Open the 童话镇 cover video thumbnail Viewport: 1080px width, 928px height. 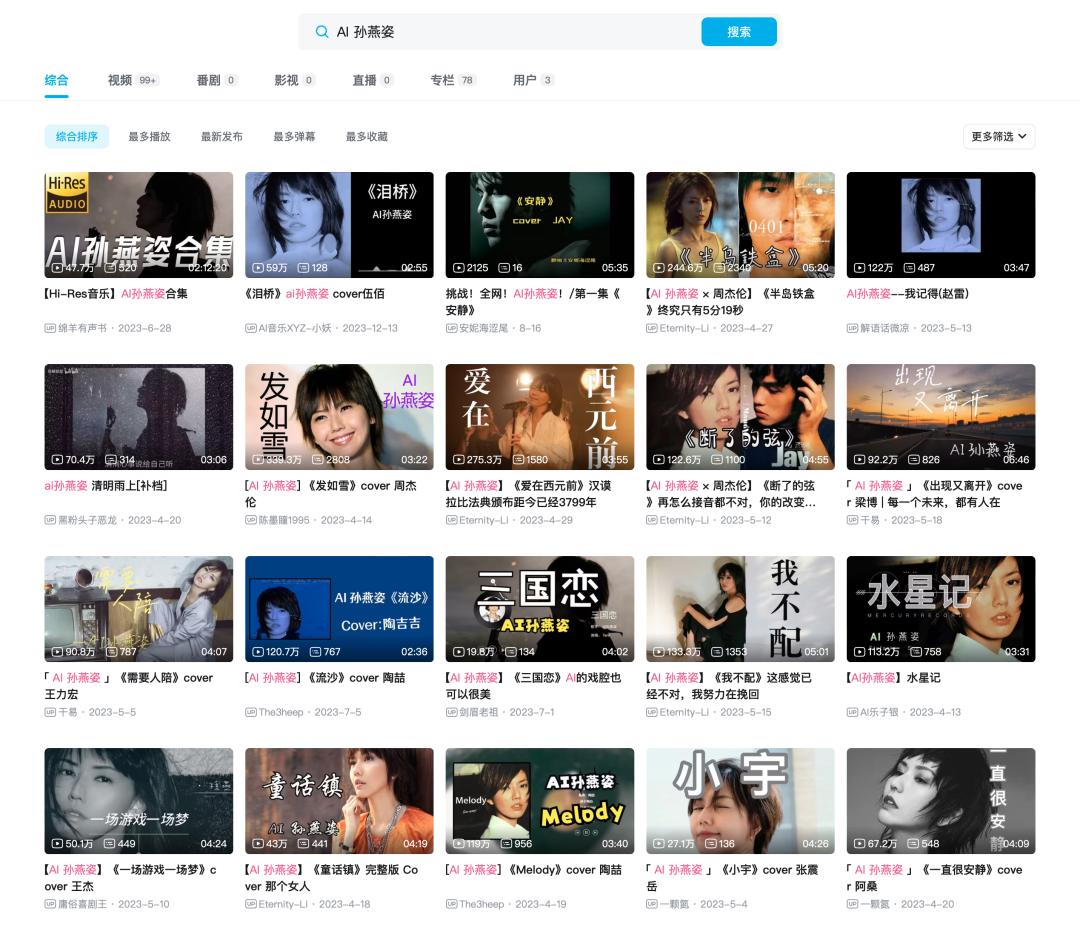point(339,800)
